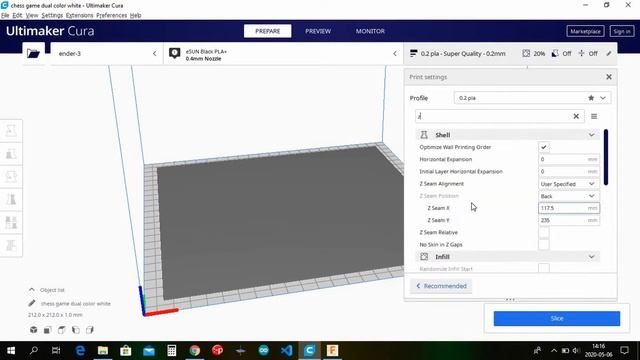The height and width of the screenshot is (360, 640).
Task: Click the Initial Layer Horizontal Expansion field
Action: click(569, 171)
